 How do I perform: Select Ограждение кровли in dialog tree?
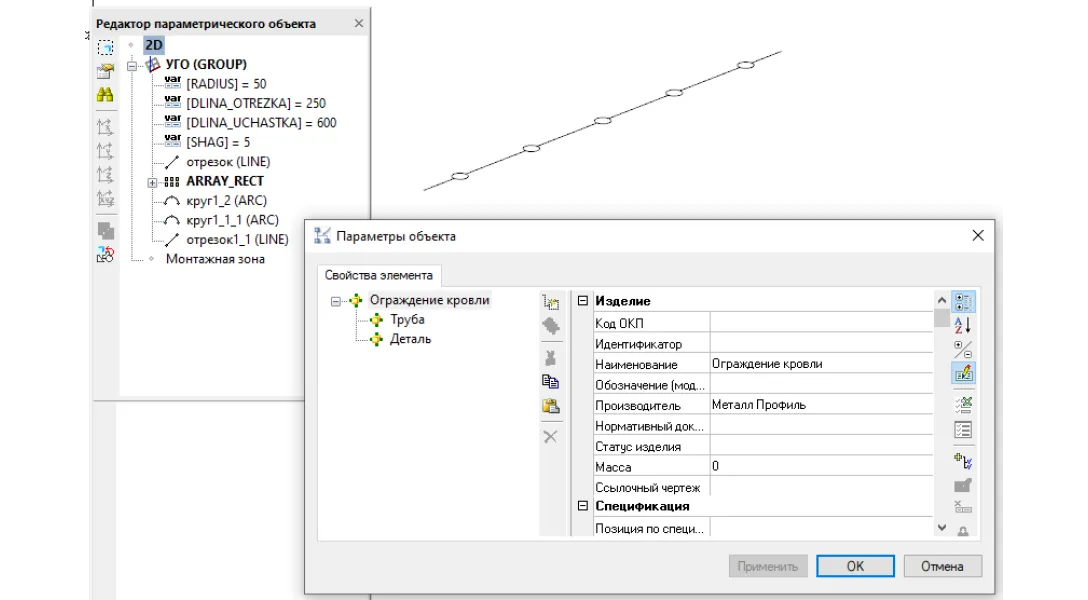[430, 300]
